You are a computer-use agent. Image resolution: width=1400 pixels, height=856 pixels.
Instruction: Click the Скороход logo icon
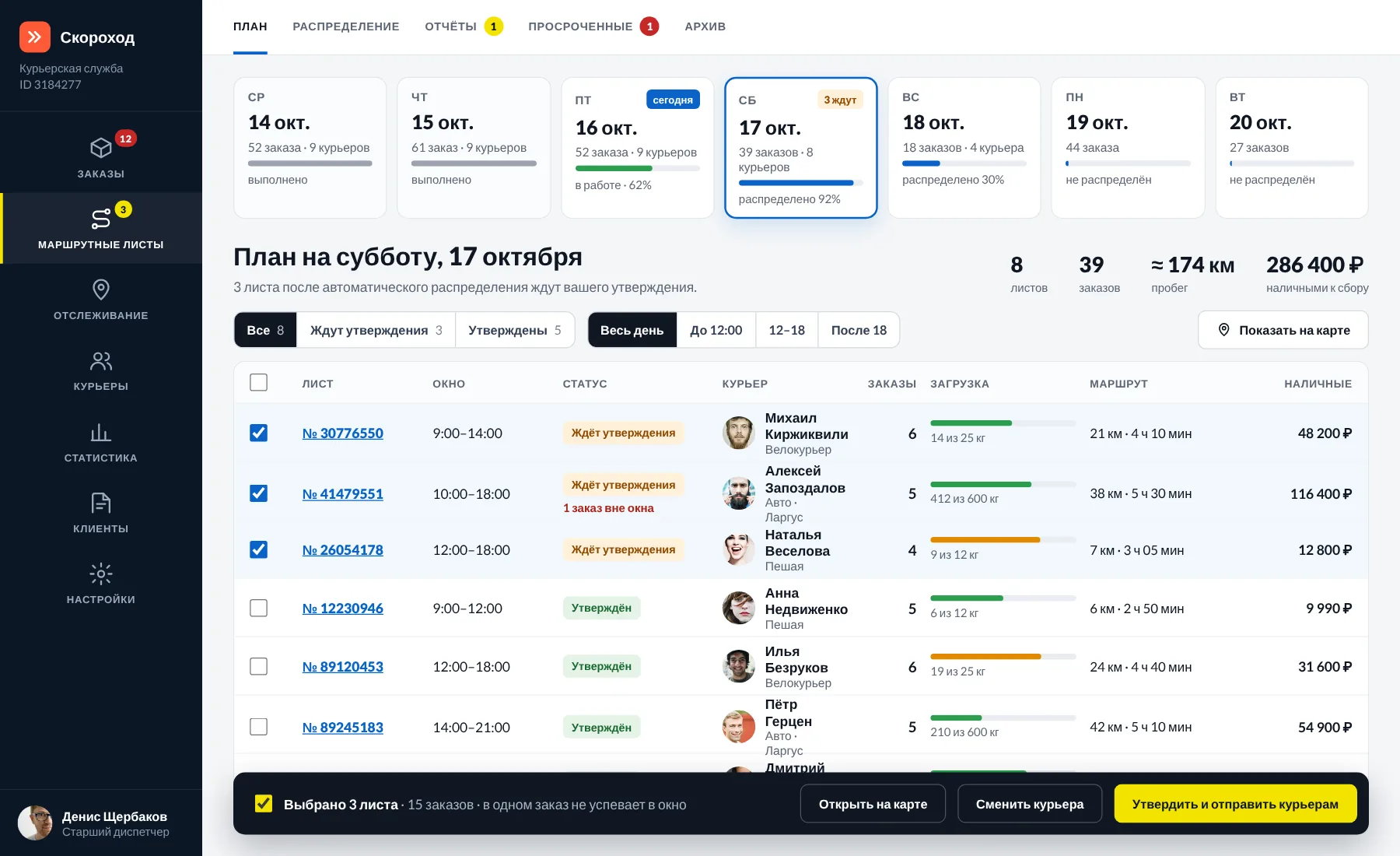(35, 37)
